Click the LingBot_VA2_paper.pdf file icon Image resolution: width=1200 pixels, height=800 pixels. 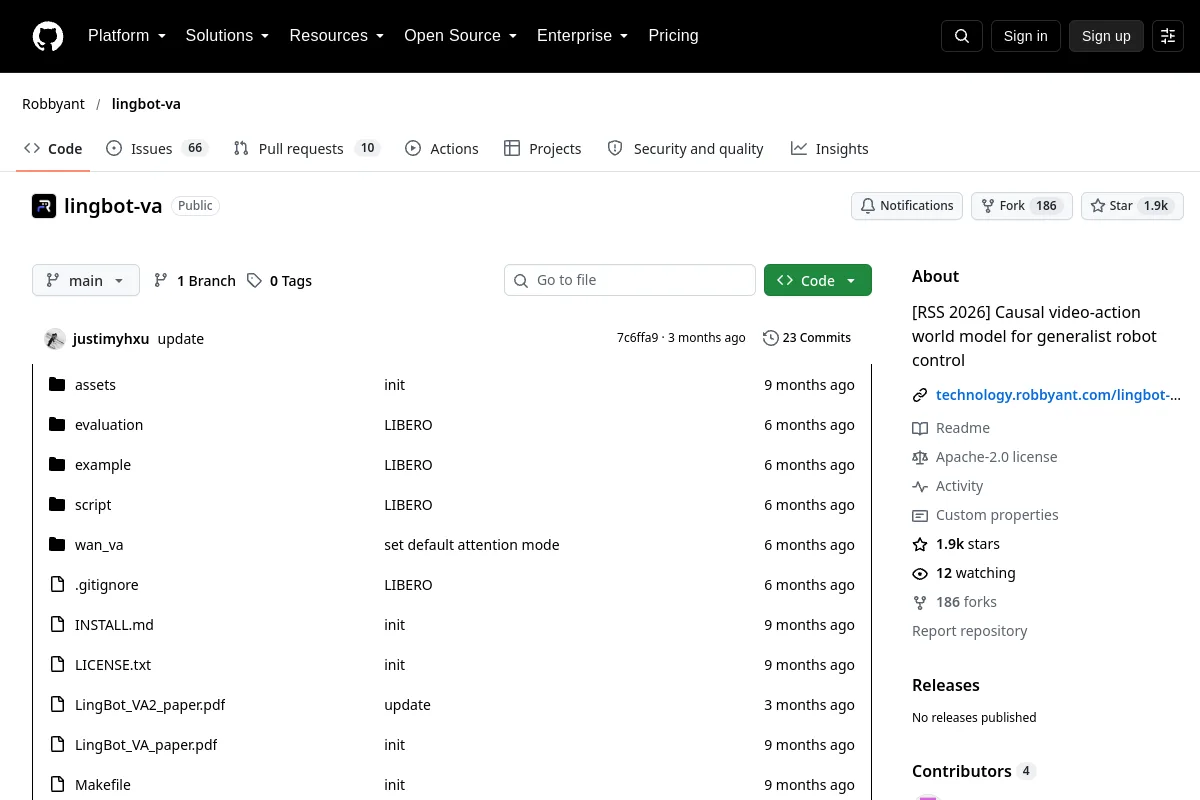[x=57, y=705]
